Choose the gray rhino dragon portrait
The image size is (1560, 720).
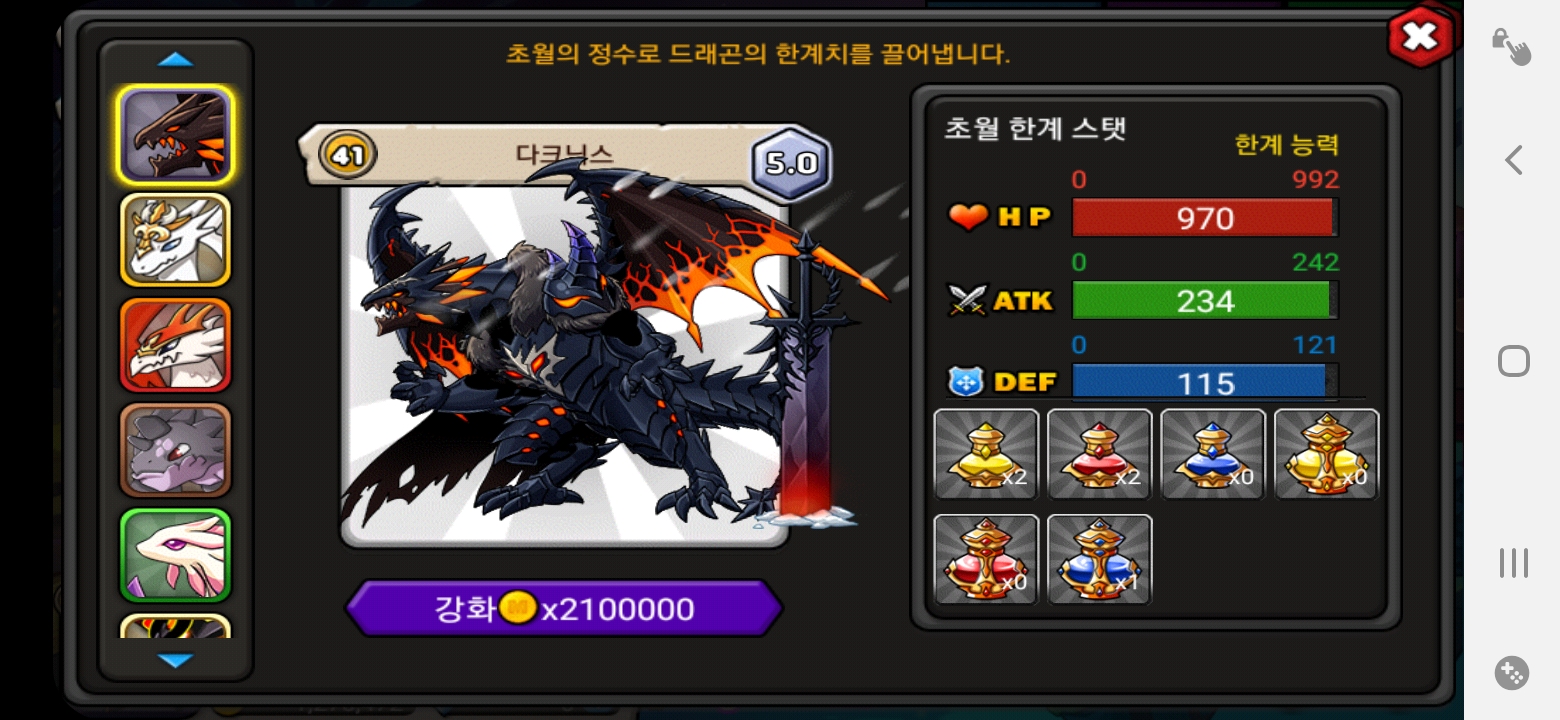[175, 450]
